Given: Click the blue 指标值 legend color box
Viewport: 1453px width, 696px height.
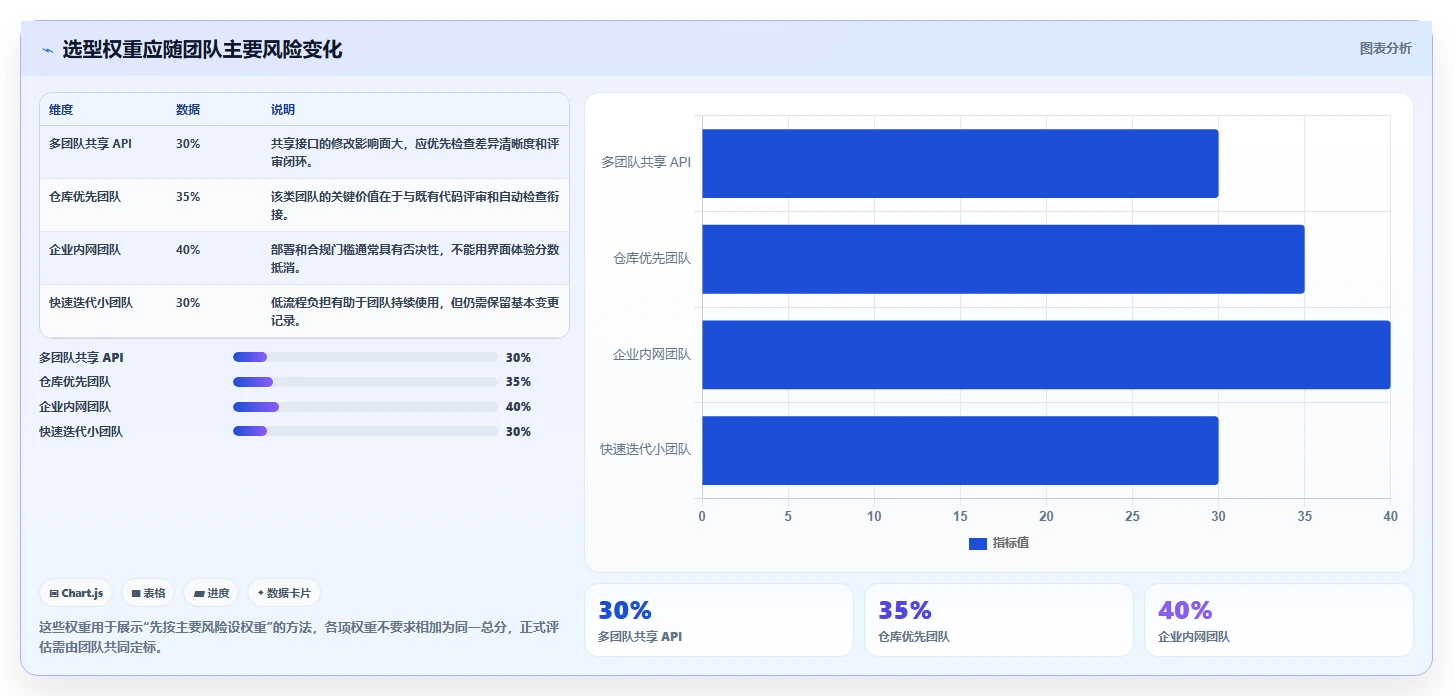Looking at the screenshot, I should pyautogui.click(x=977, y=544).
